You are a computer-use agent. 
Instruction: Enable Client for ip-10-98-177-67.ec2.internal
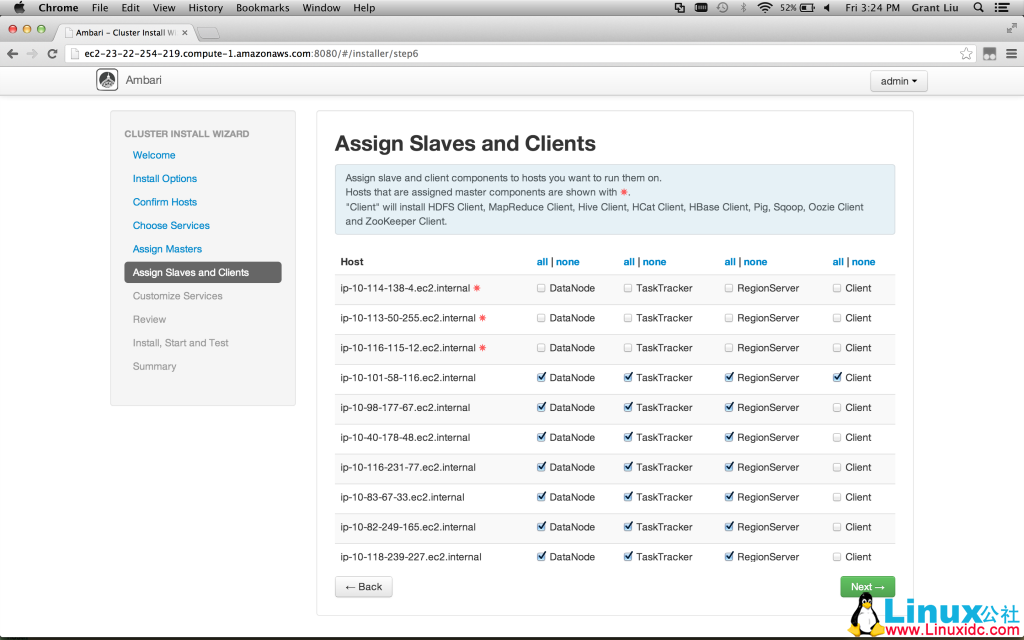pos(836,407)
